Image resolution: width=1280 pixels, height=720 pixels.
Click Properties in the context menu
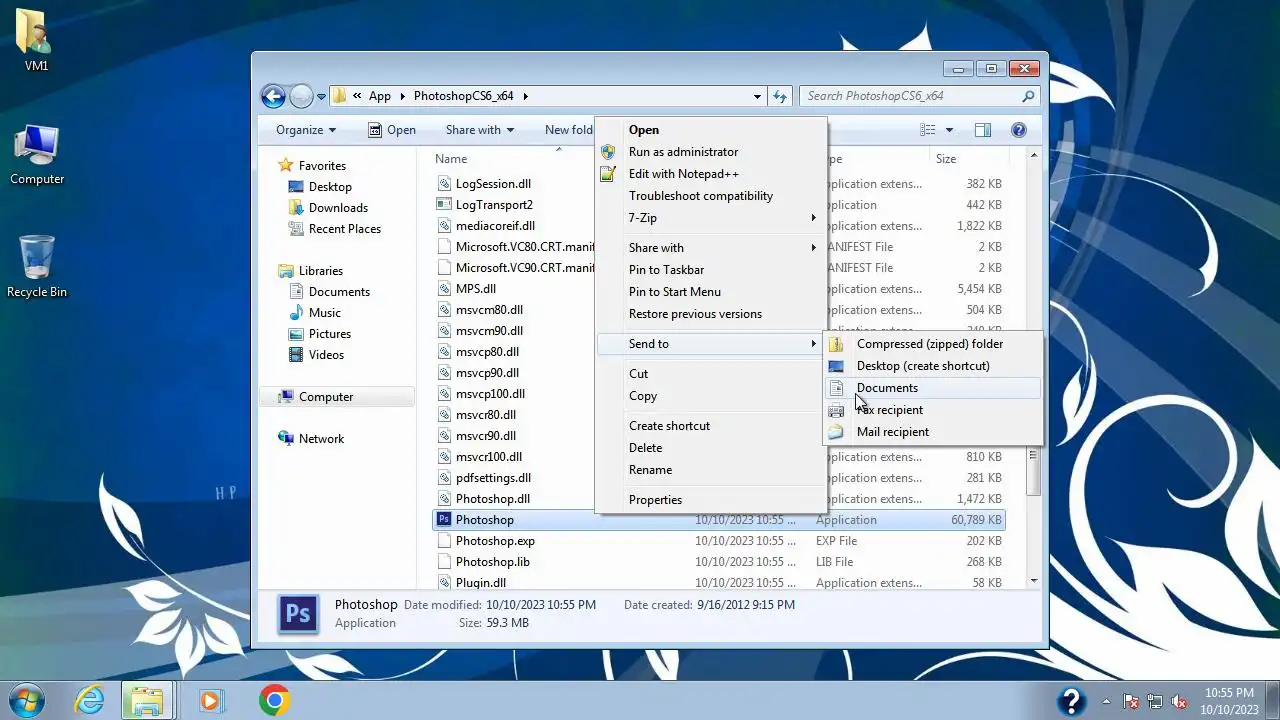[655, 500]
